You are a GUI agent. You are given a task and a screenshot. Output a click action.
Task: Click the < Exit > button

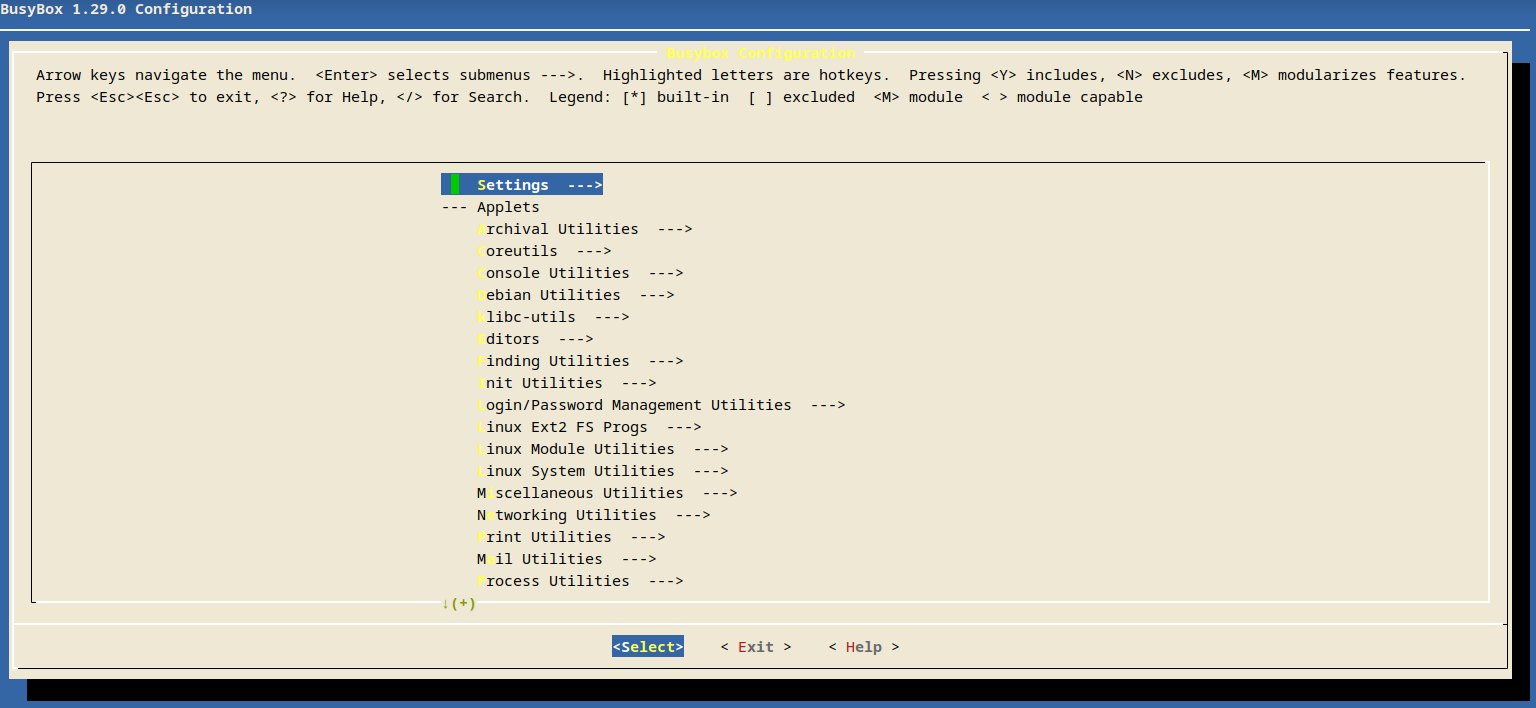[x=756, y=647]
